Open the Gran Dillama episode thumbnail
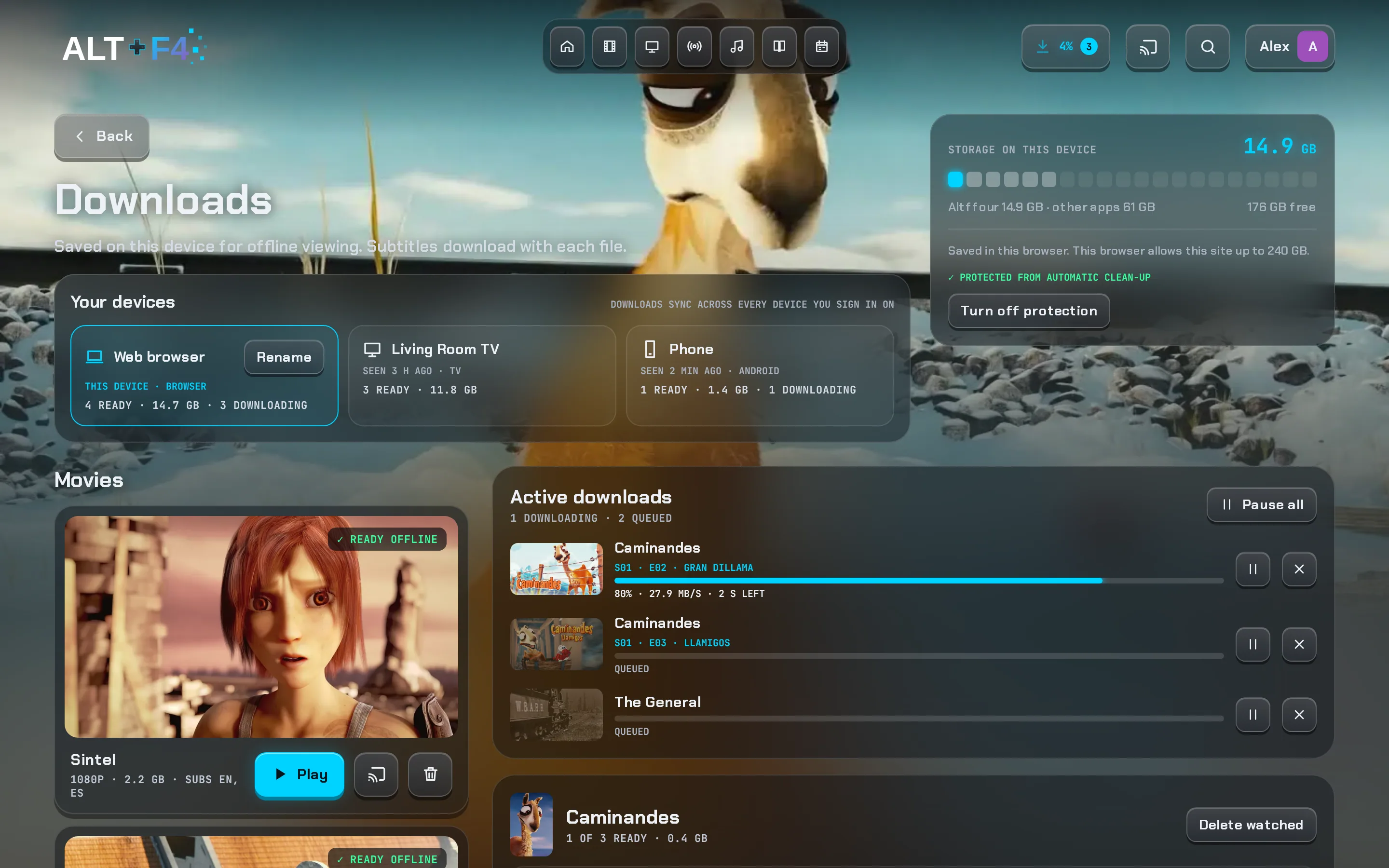 tap(557, 569)
